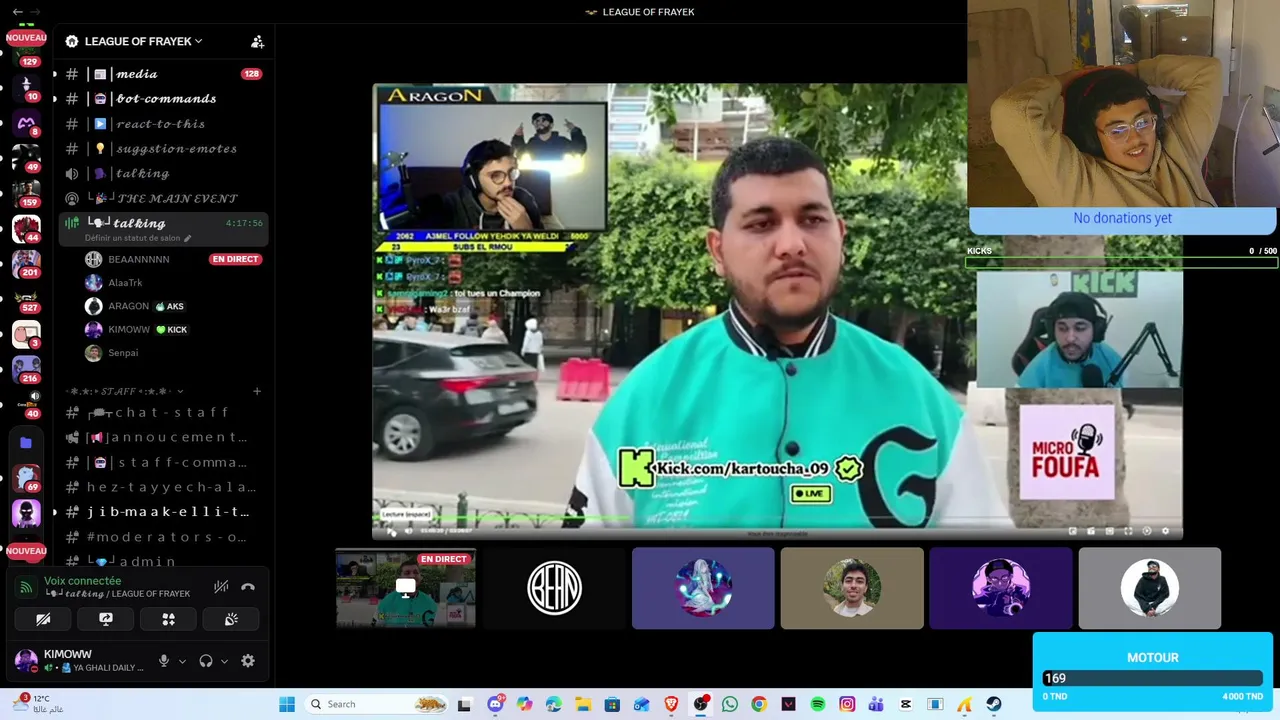Click the taskbar Search box
Viewport: 1280px width, 720px height.
pos(376,704)
